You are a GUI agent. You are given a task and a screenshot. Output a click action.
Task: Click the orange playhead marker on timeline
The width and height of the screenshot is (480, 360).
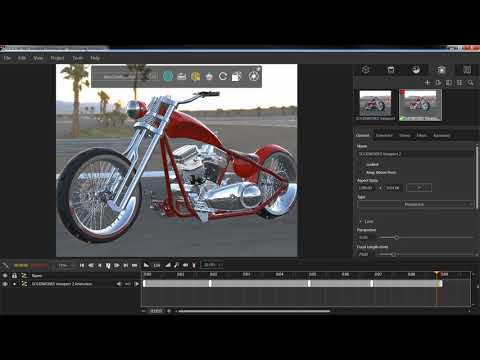coord(437,274)
